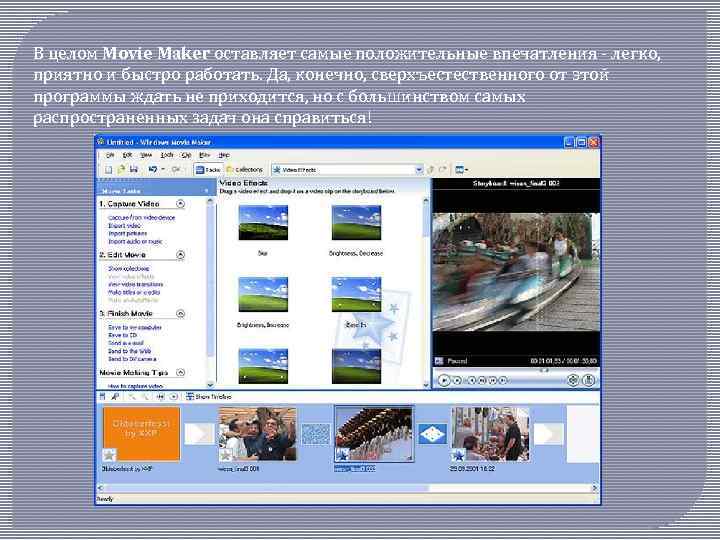Select the Brightness, Decrease effect thumbnail
Image resolution: width=720 pixels, height=540 pixels.
tap(356, 223)
